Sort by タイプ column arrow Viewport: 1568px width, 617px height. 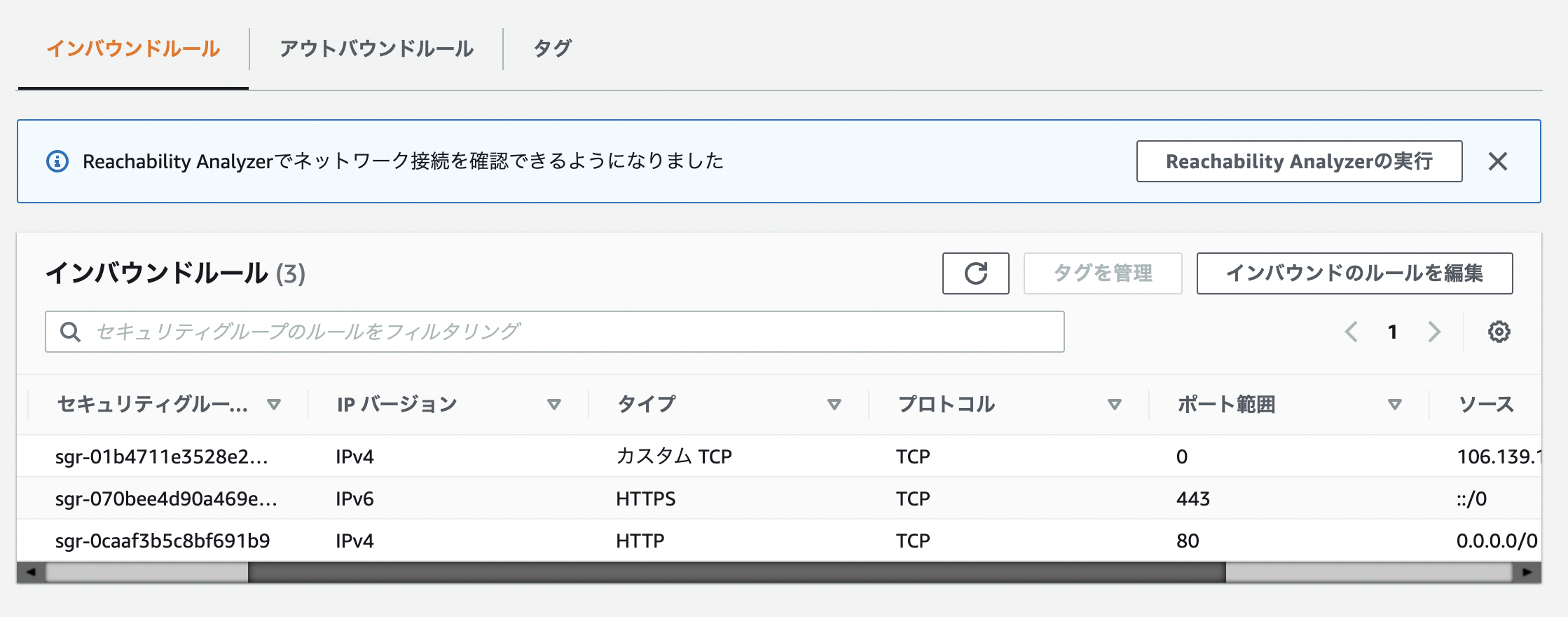pos(834,405)
